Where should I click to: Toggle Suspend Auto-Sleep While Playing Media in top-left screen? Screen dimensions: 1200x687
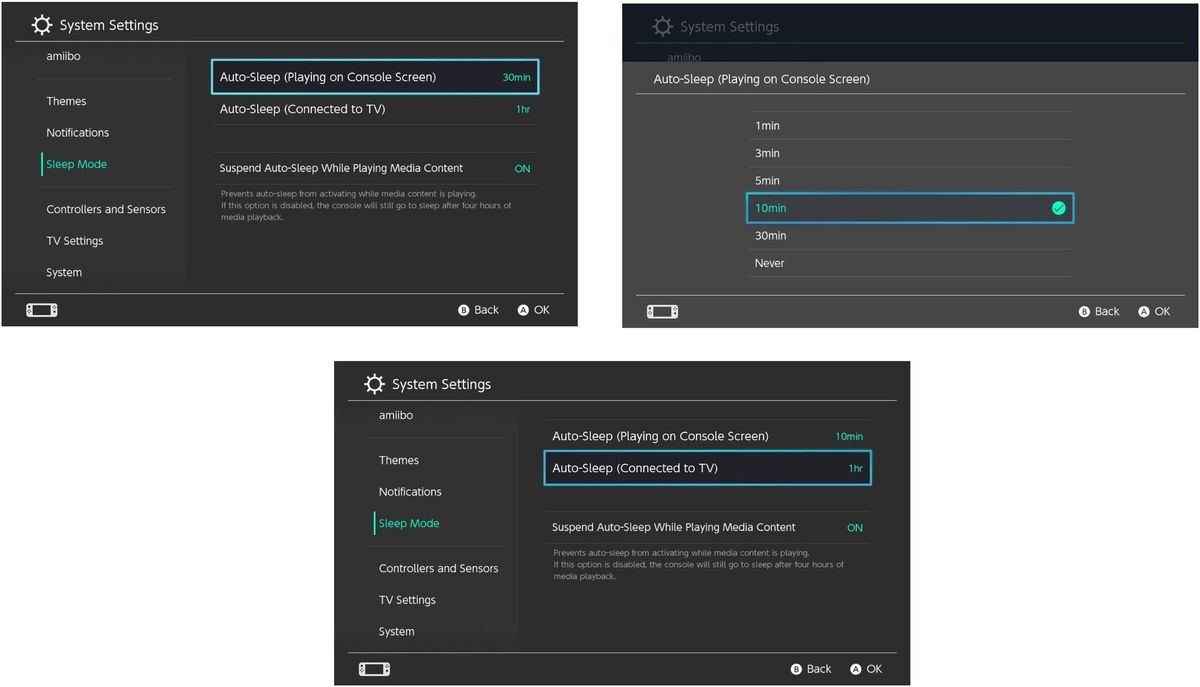click(376, 168)
